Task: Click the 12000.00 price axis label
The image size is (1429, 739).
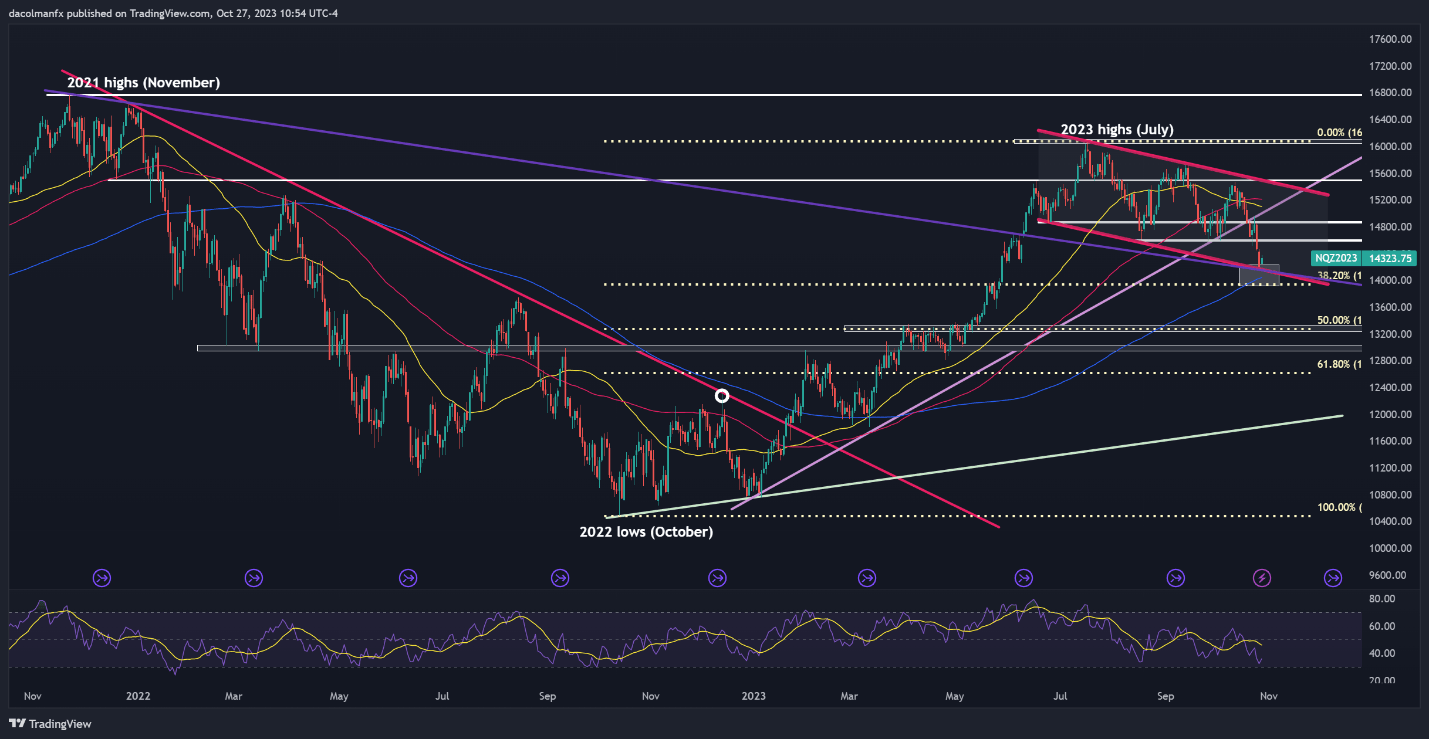Action: (1389, 415)
